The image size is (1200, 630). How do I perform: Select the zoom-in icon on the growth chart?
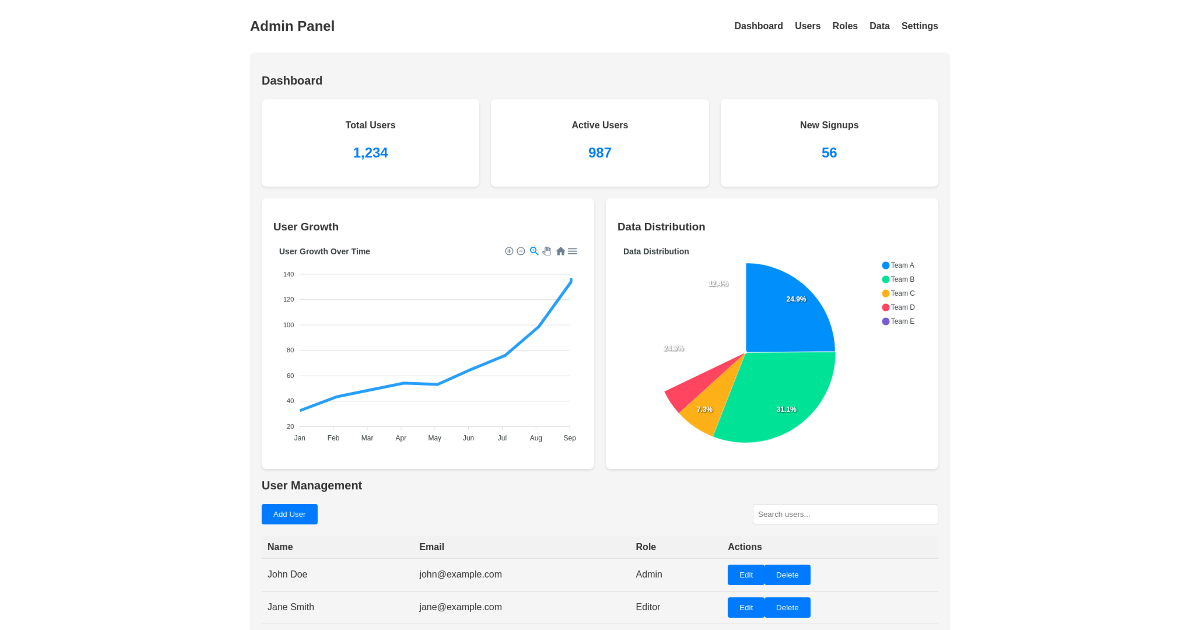pos(509,251)
